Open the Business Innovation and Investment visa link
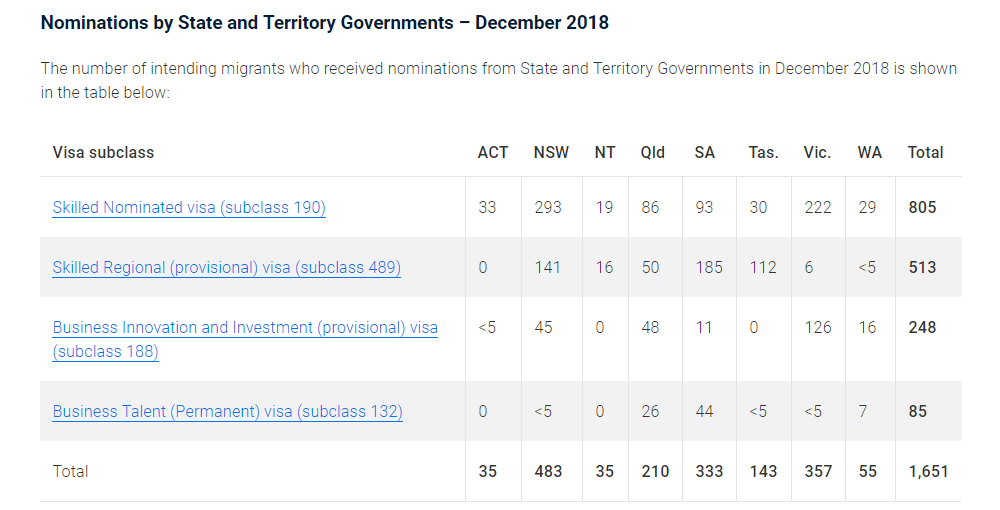This screenshot has width=1000, height=510. click(x=245, y=328)
